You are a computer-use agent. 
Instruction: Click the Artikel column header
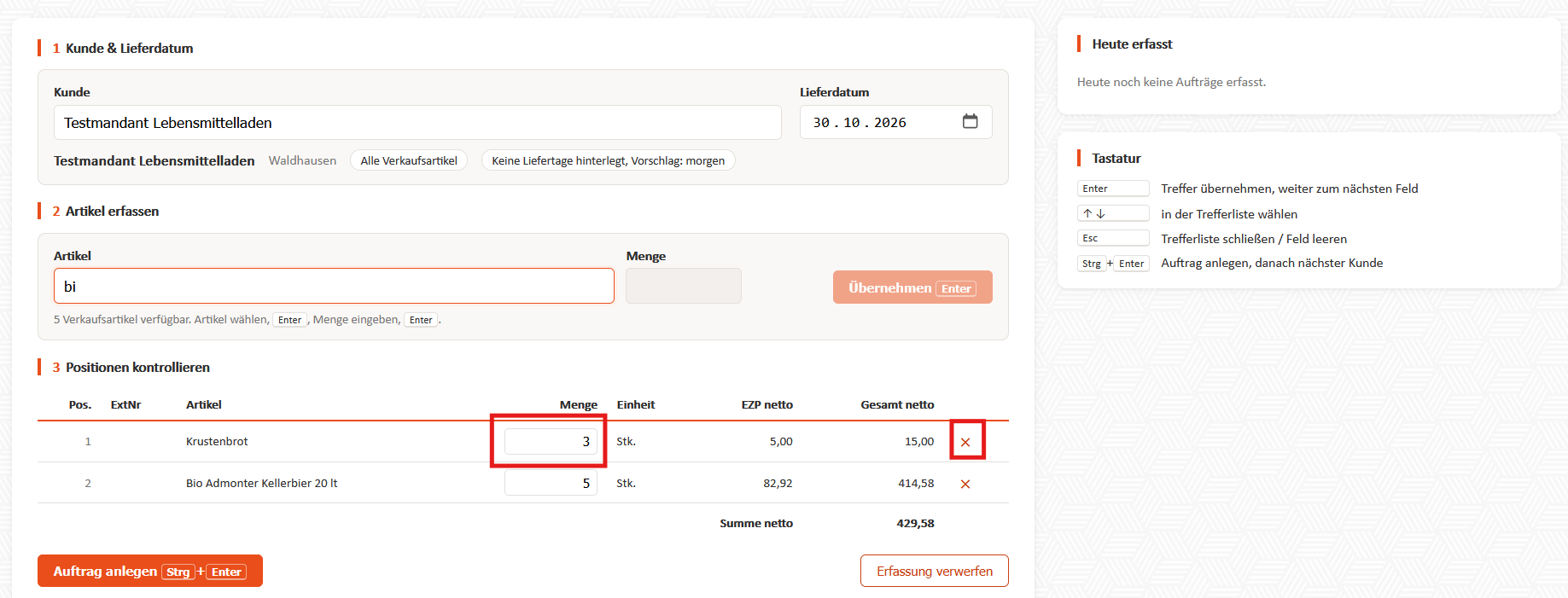pyautogui.click(x=204, y=404)
